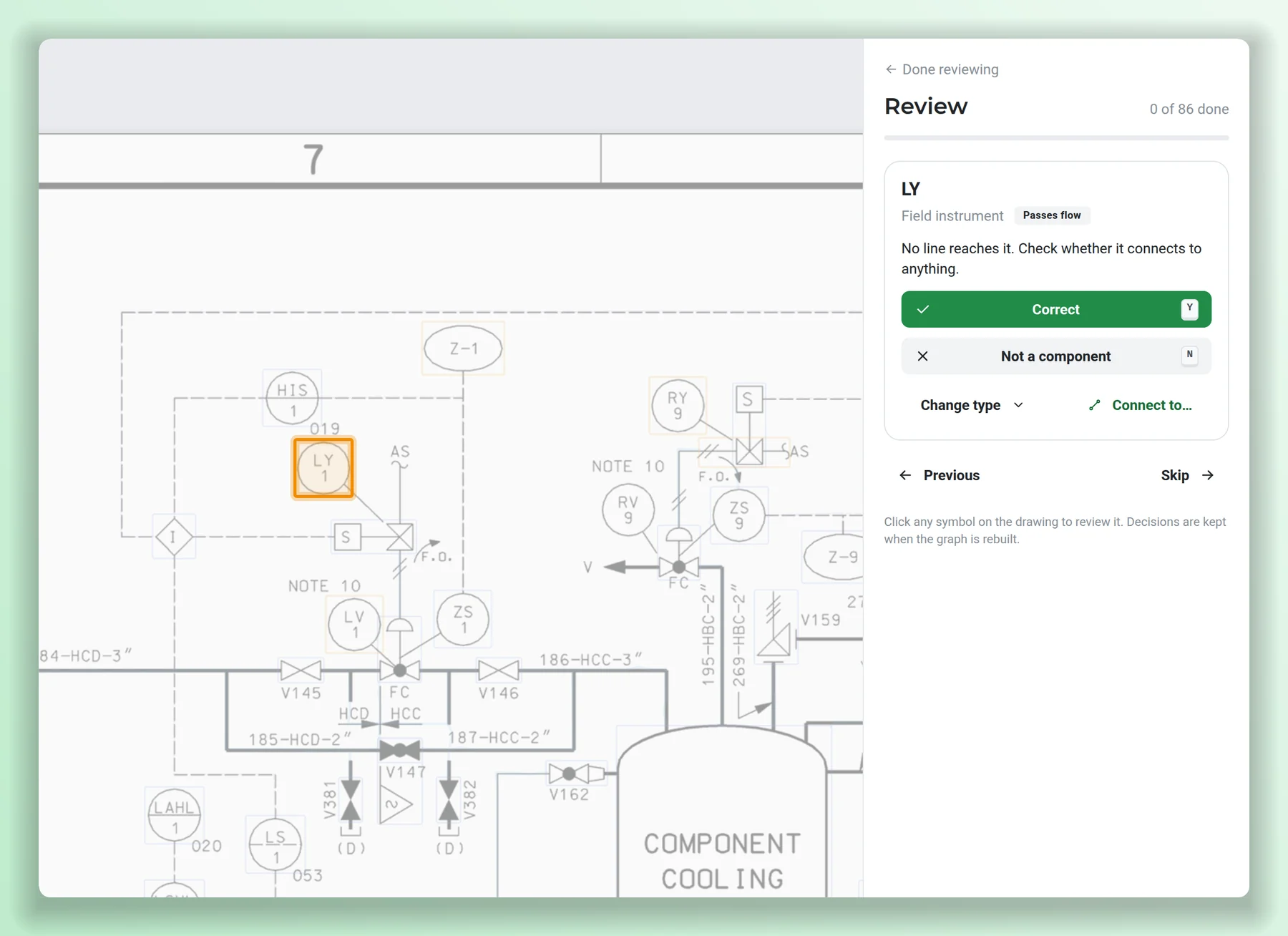Click the RY 9 instrument bubble
The image size is (1288, 936).
pyautogui.click(x=678, y=406)
